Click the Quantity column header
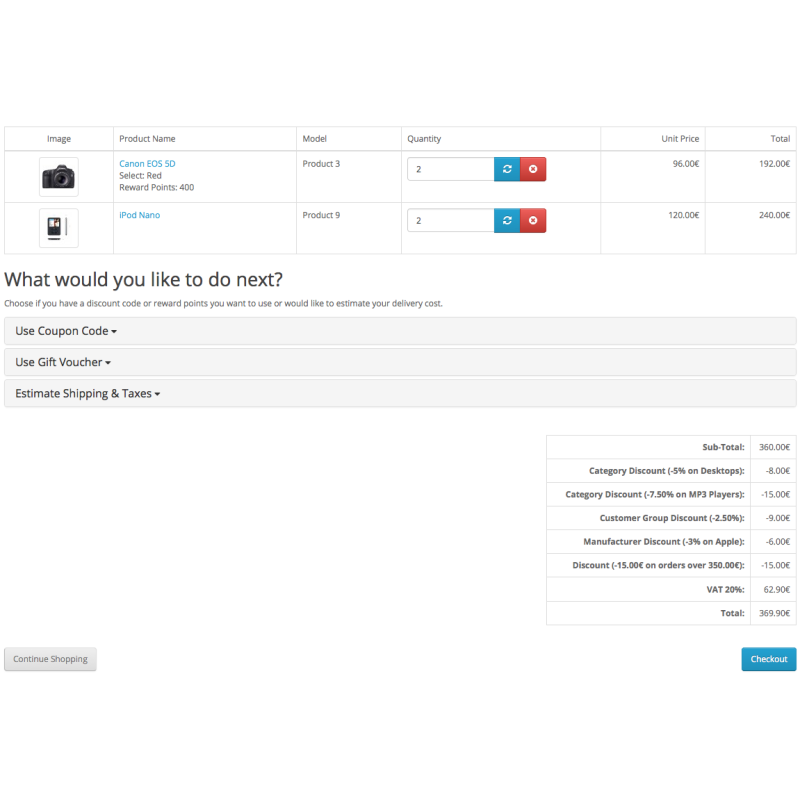 (x=424, y=139)
